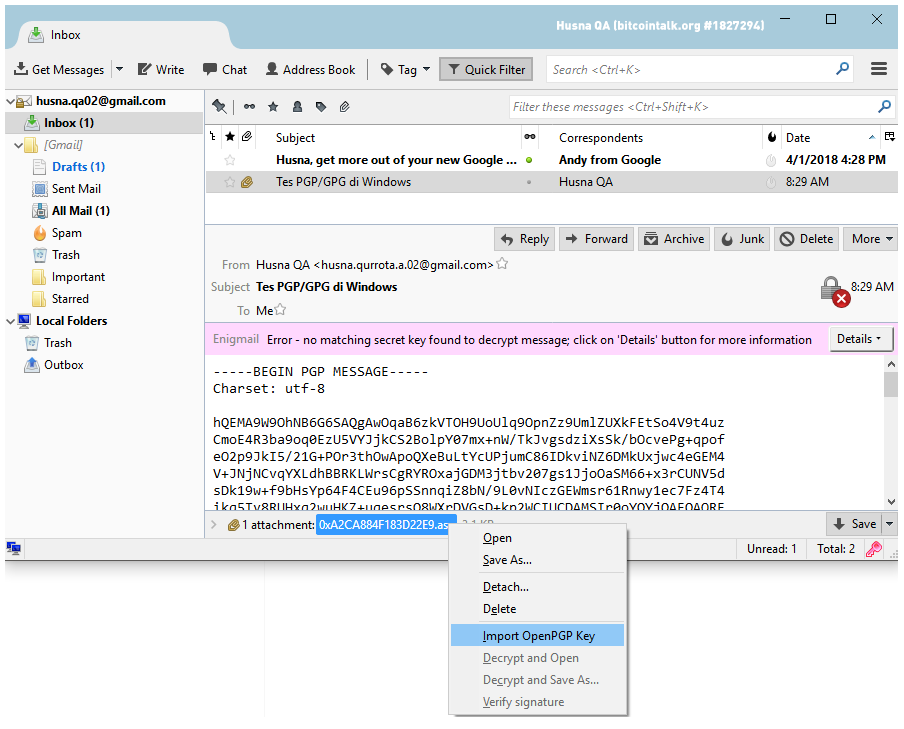Toggle the Quick Filter bar

(486, 69)
